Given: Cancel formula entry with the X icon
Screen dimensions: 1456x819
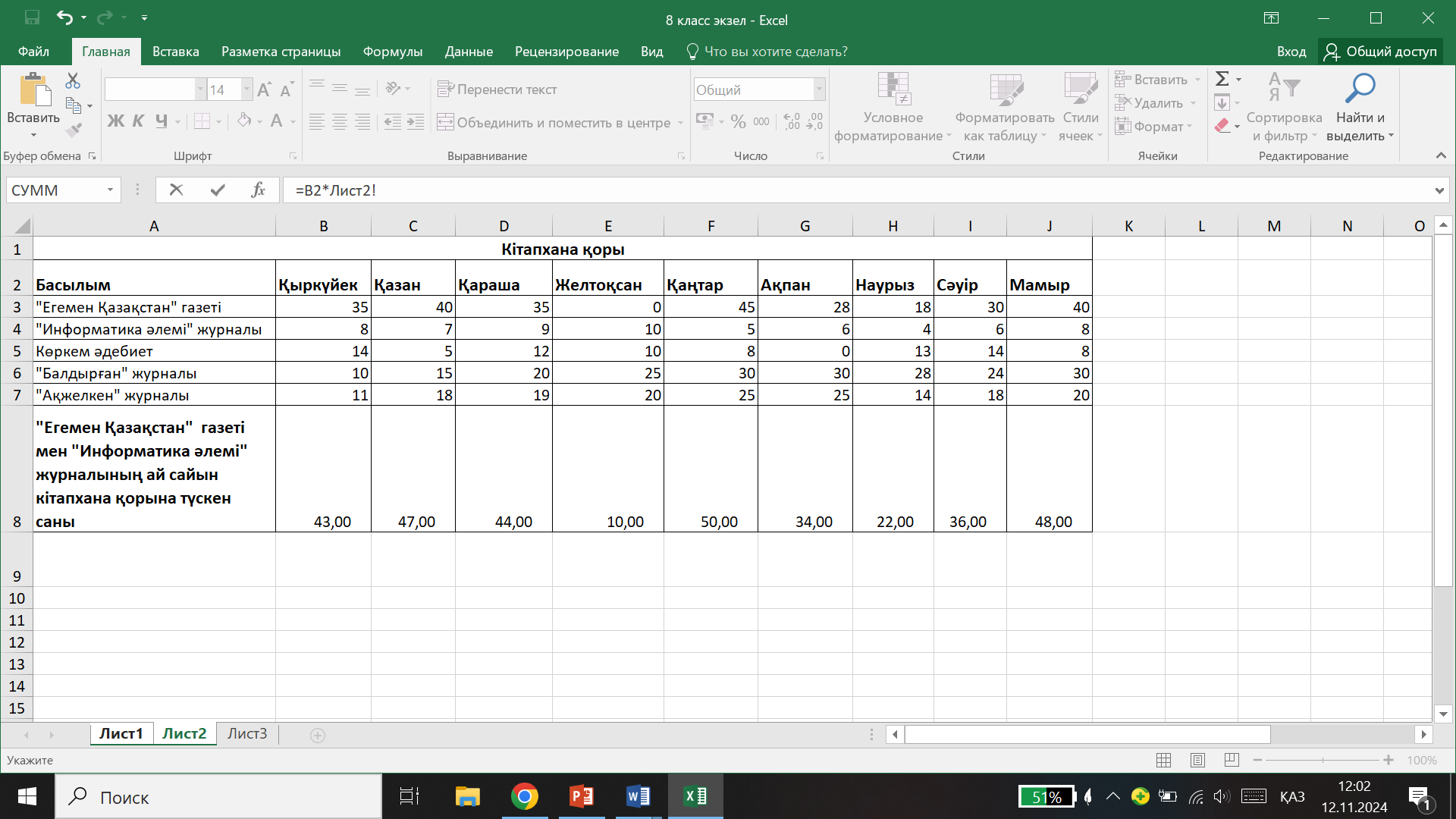Looking at the screenshot, I should point(176,190).
